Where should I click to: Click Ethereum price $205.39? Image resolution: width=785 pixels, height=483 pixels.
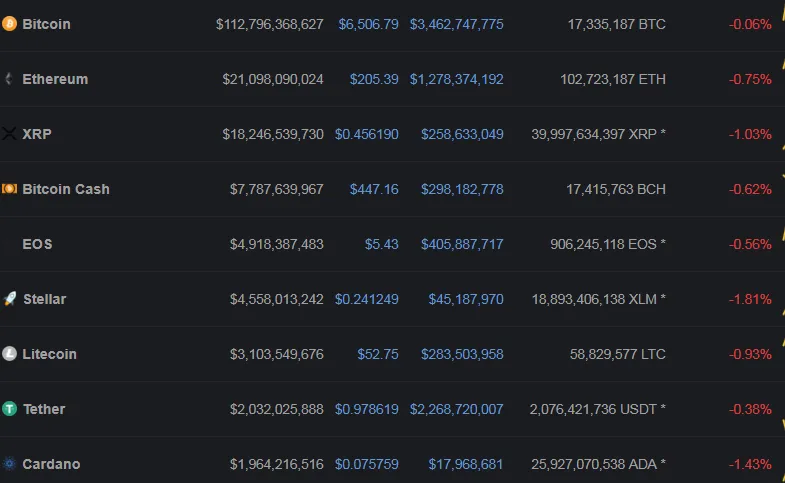(374, 79)
